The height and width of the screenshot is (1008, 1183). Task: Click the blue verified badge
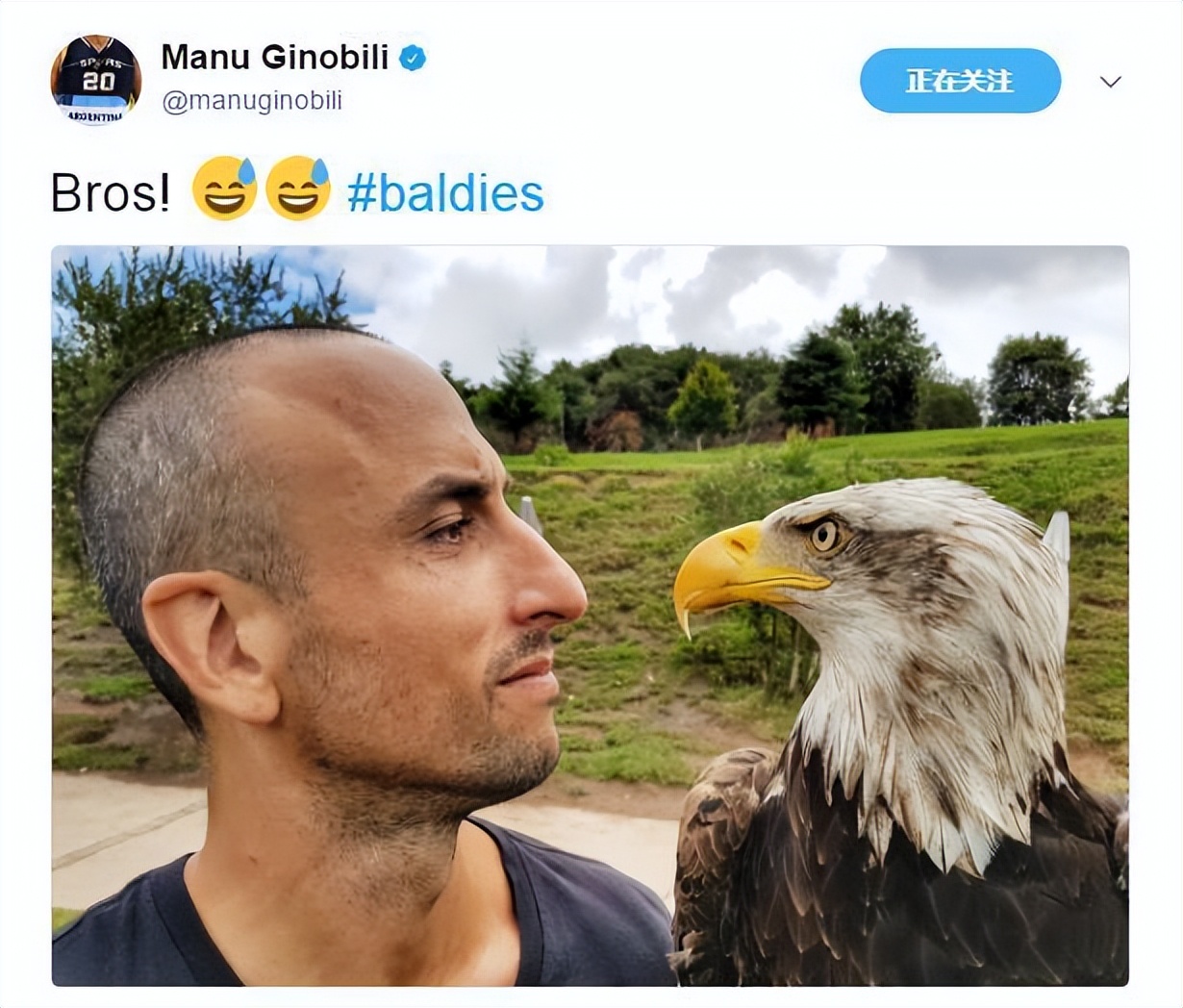coord(413,58)
